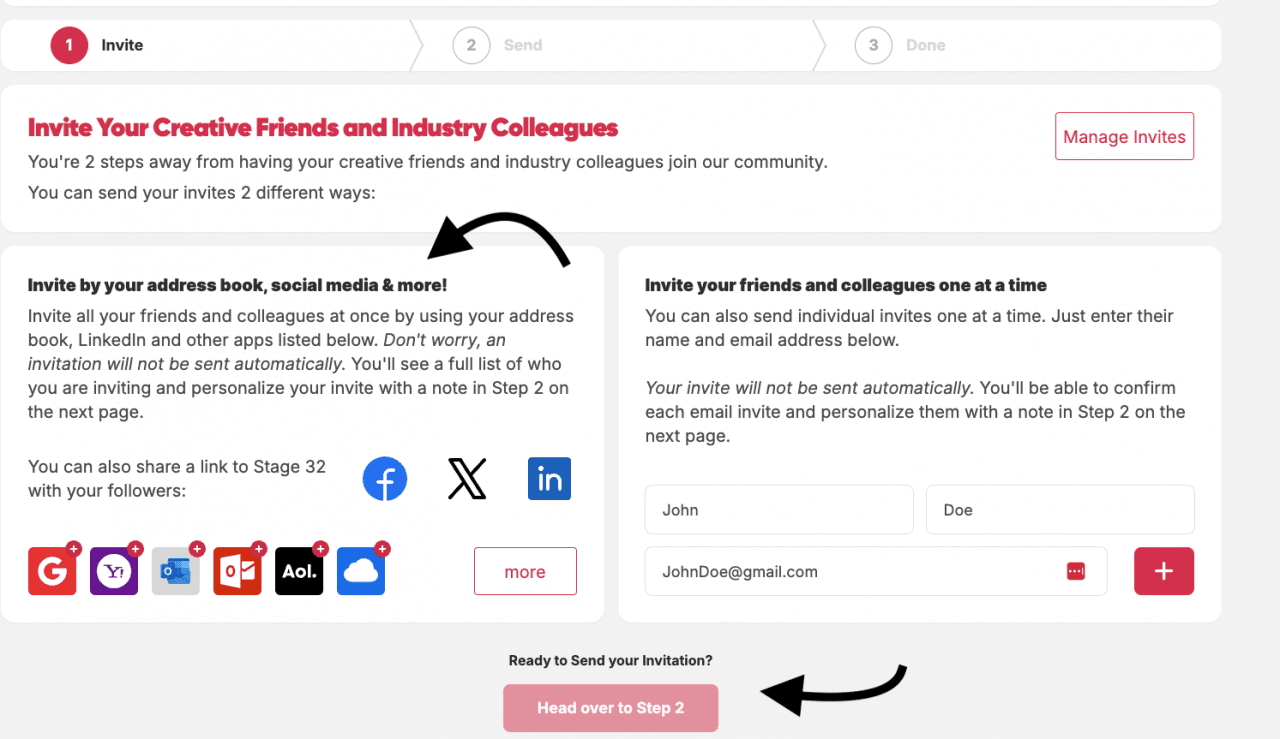Screen dimensions: 1280x739
Task: Import contacts from Yahoo Mail
Action: (114, 571)
